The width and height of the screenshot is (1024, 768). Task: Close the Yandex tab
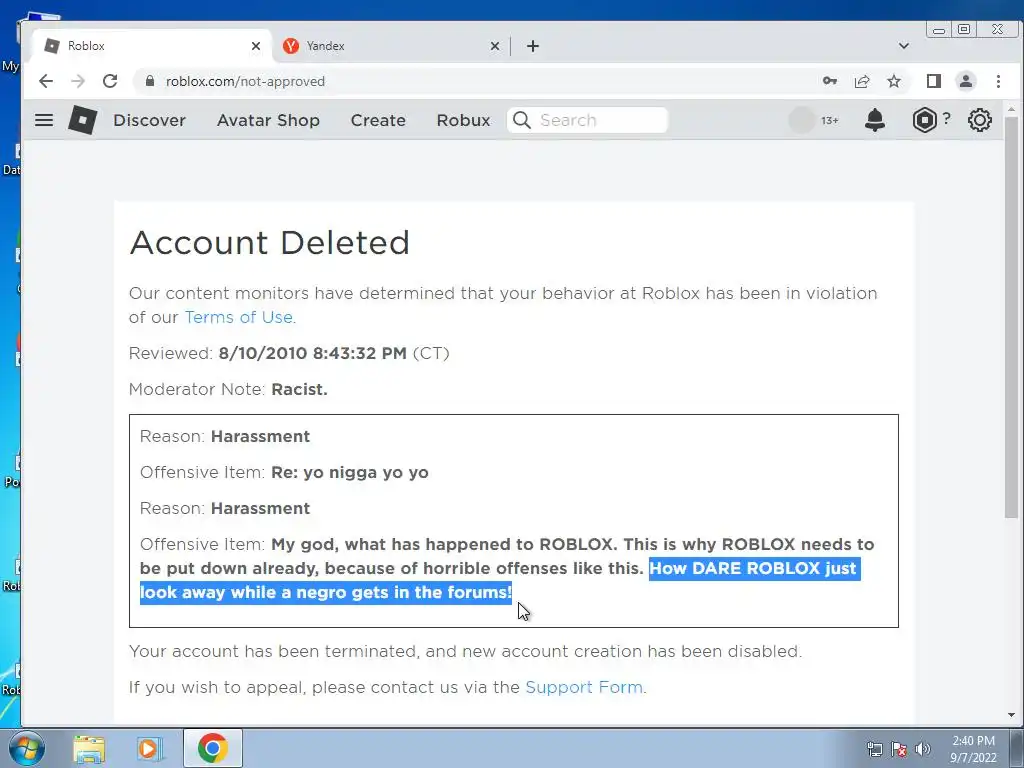tap(495, 46)
